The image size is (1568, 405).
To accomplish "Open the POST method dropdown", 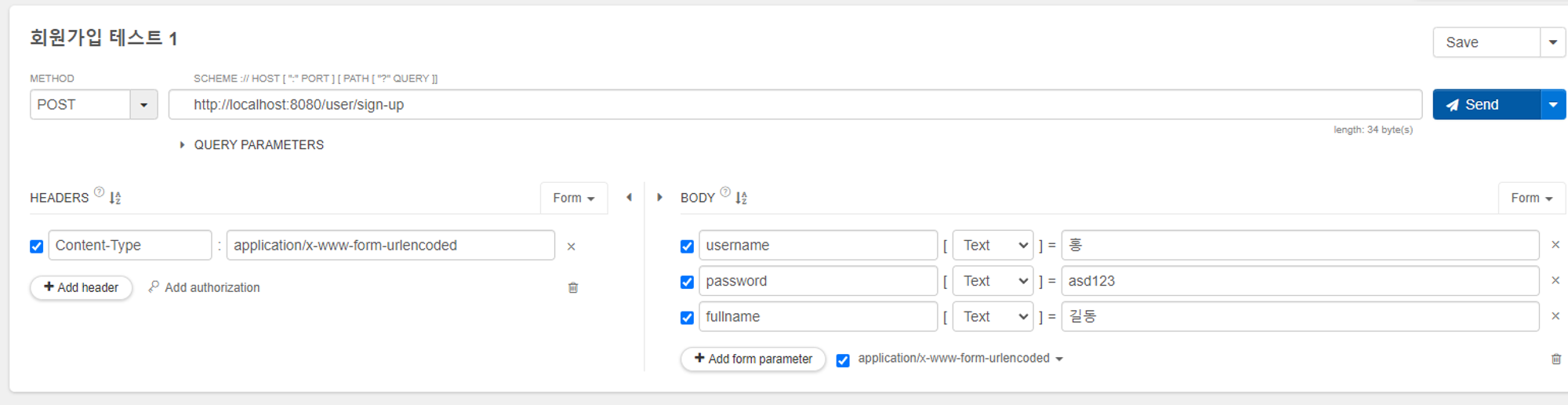I will tap(143, 104).
